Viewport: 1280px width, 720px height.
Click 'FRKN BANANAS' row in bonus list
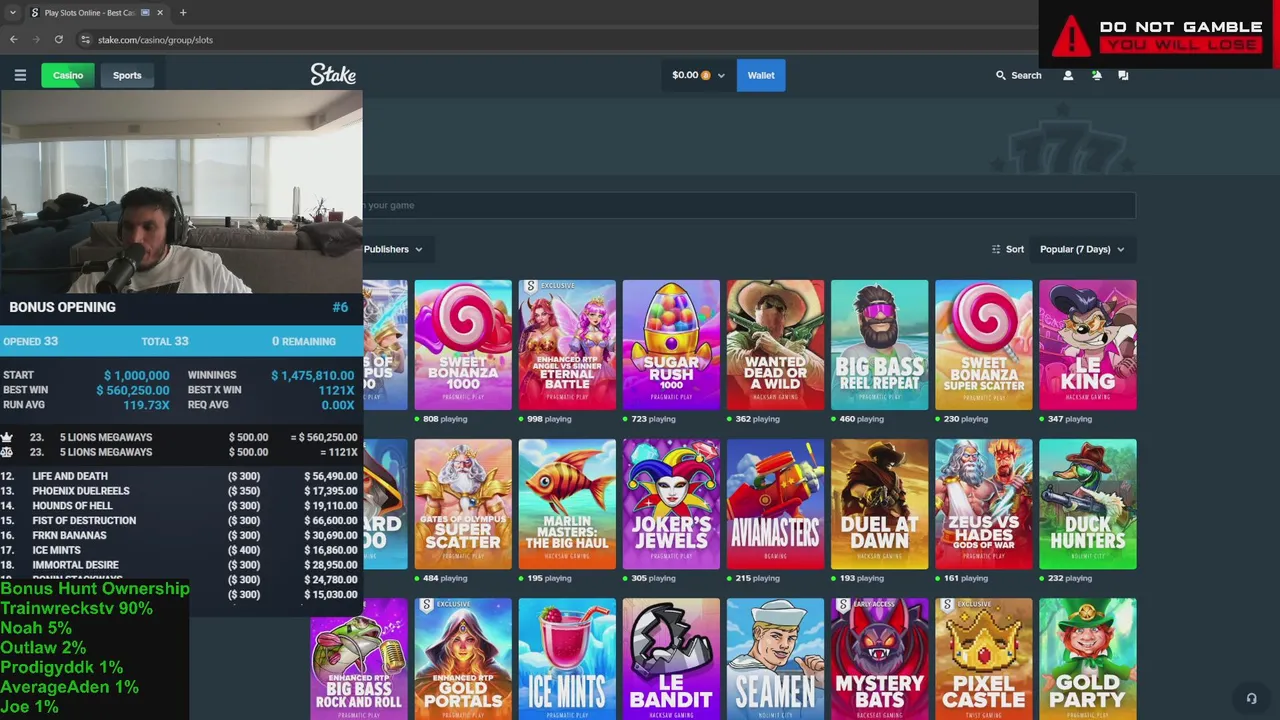click(180, 535)
